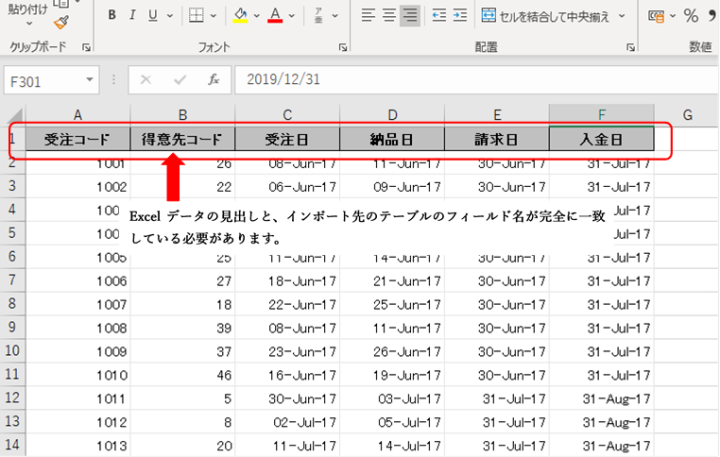720x457 pixels.
Task: Expand the merge and center dropdown arrow
Action: click(x=622, y=16)
